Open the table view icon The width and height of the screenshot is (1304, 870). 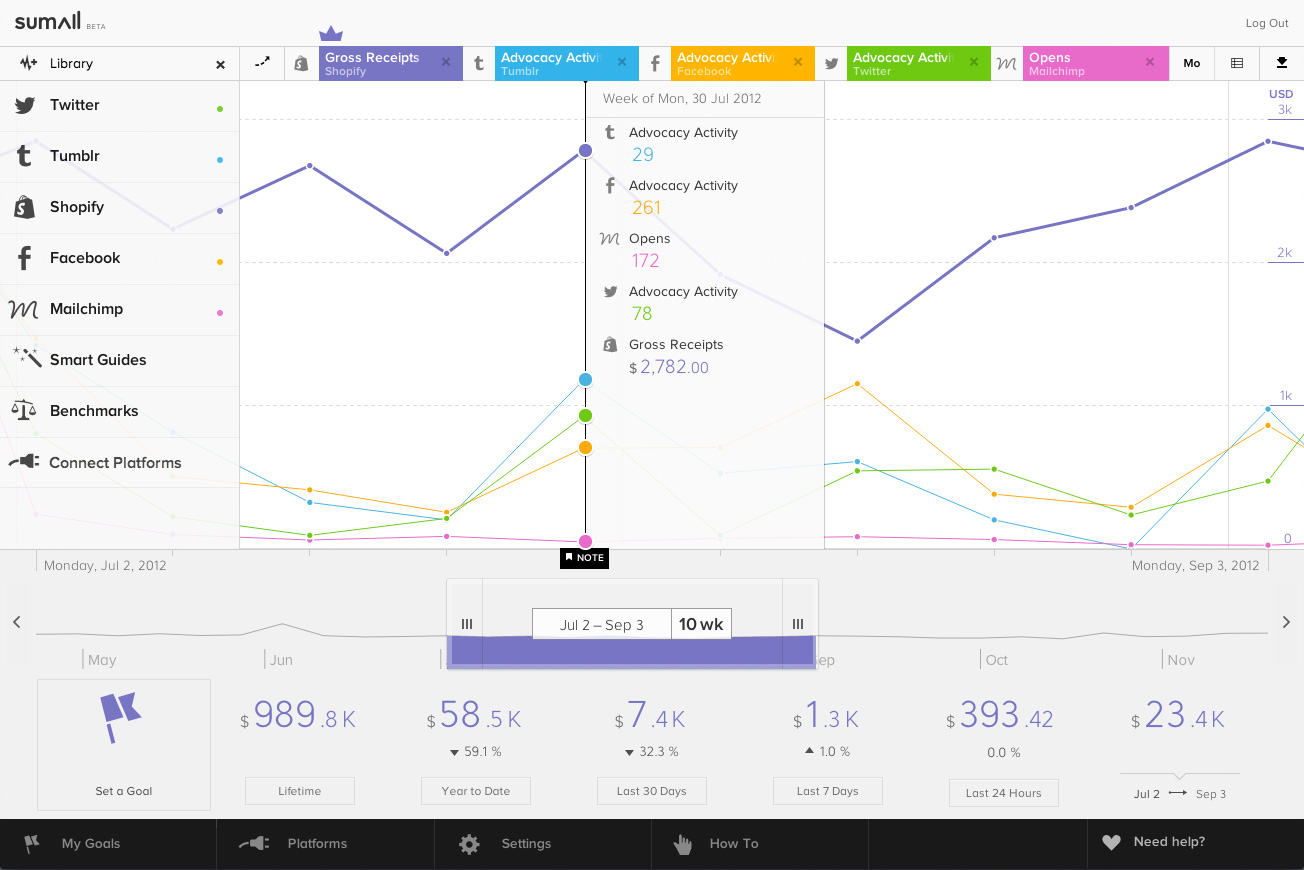[x=1237, y=63]
